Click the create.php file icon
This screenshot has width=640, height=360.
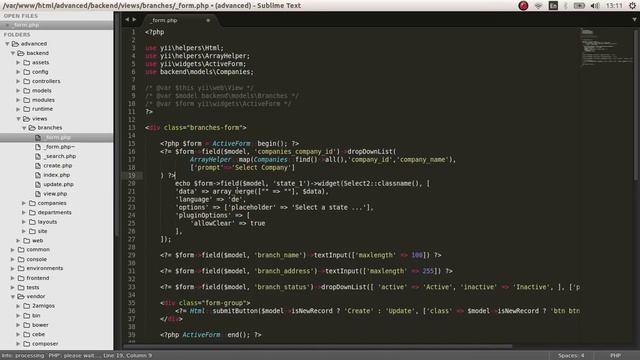[38, 166]
